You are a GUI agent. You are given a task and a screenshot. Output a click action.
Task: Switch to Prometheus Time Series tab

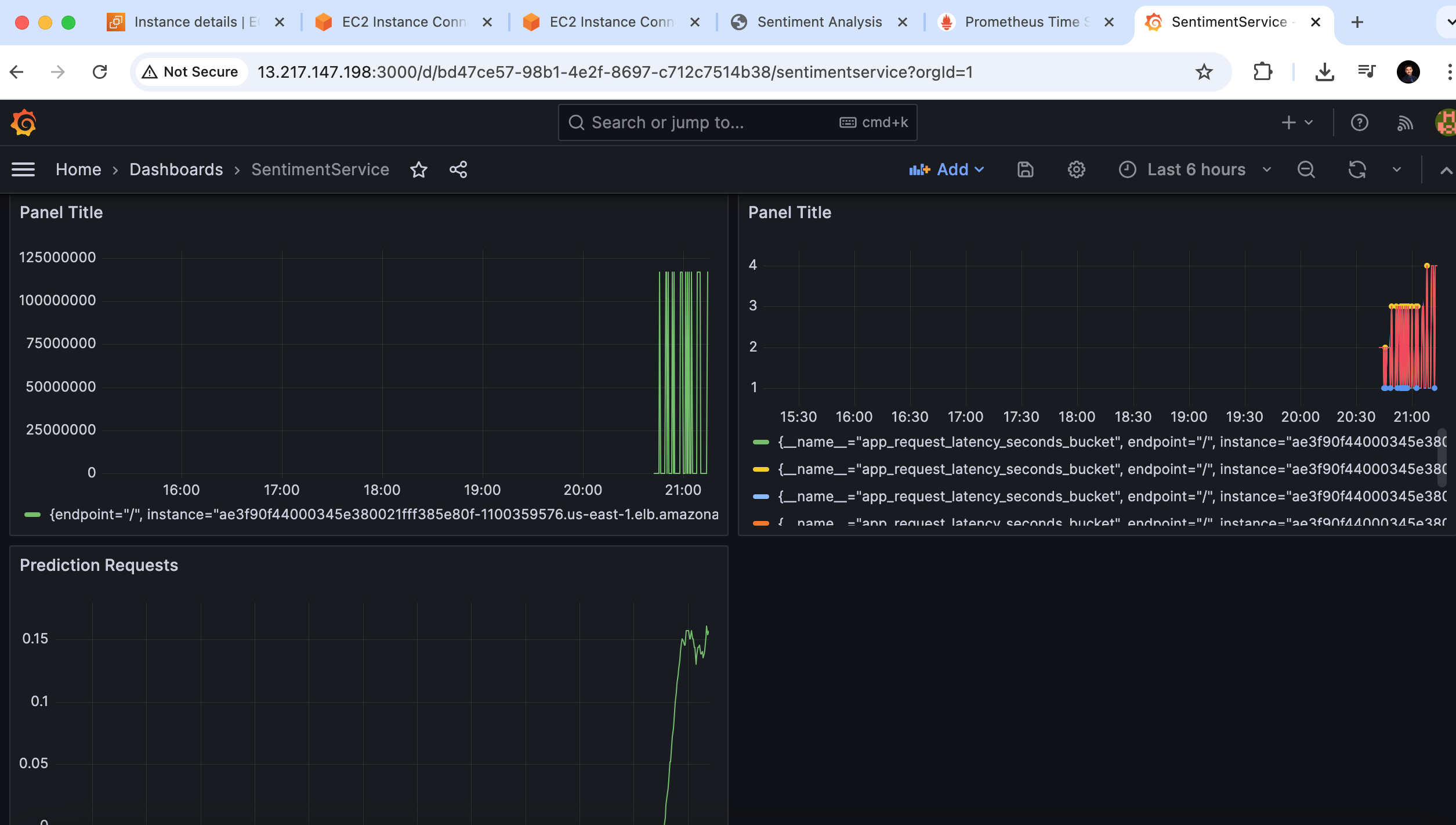(1027, 22)
